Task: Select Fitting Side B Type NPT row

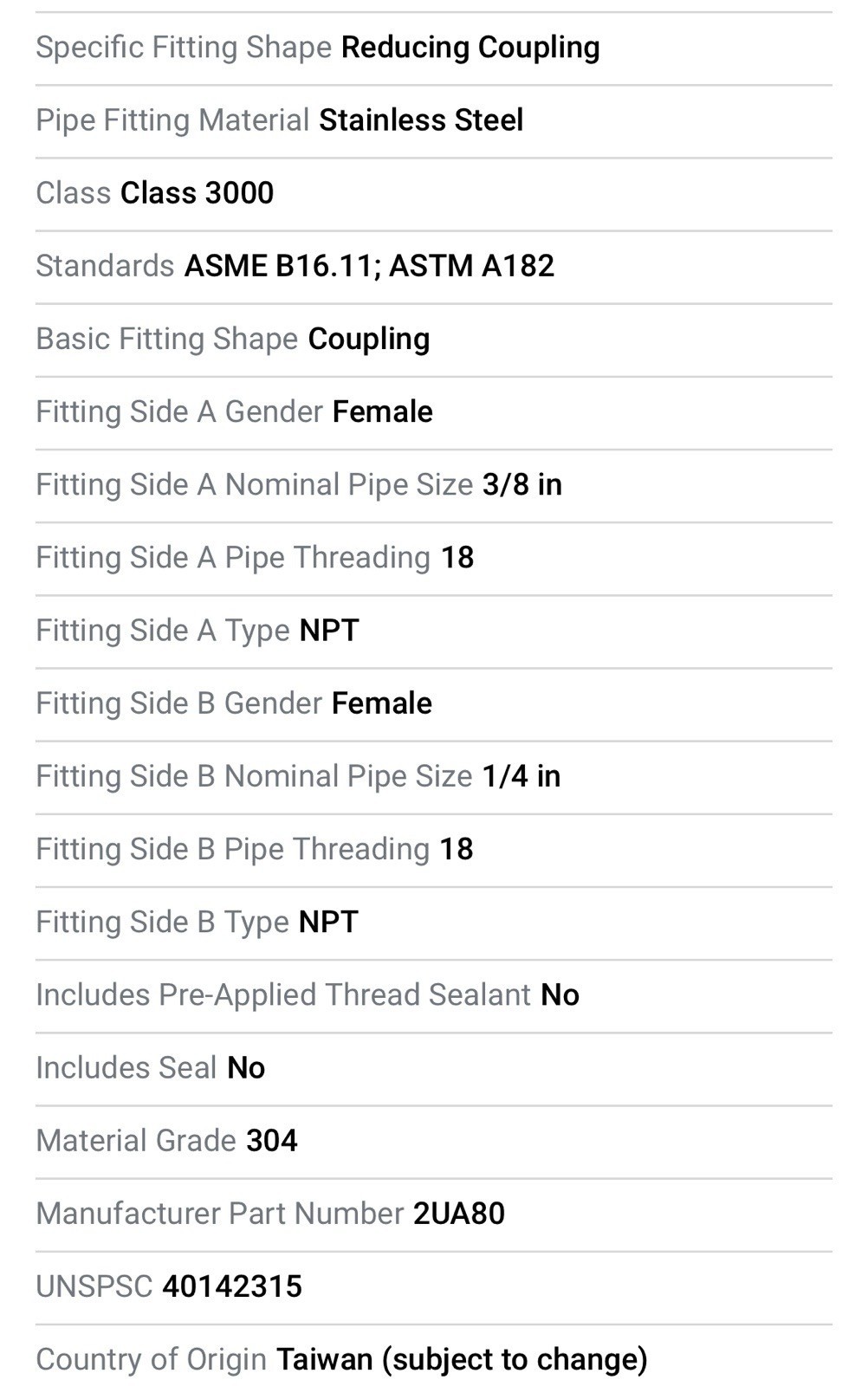Action: pyautogui.click(x=434, y=923)
